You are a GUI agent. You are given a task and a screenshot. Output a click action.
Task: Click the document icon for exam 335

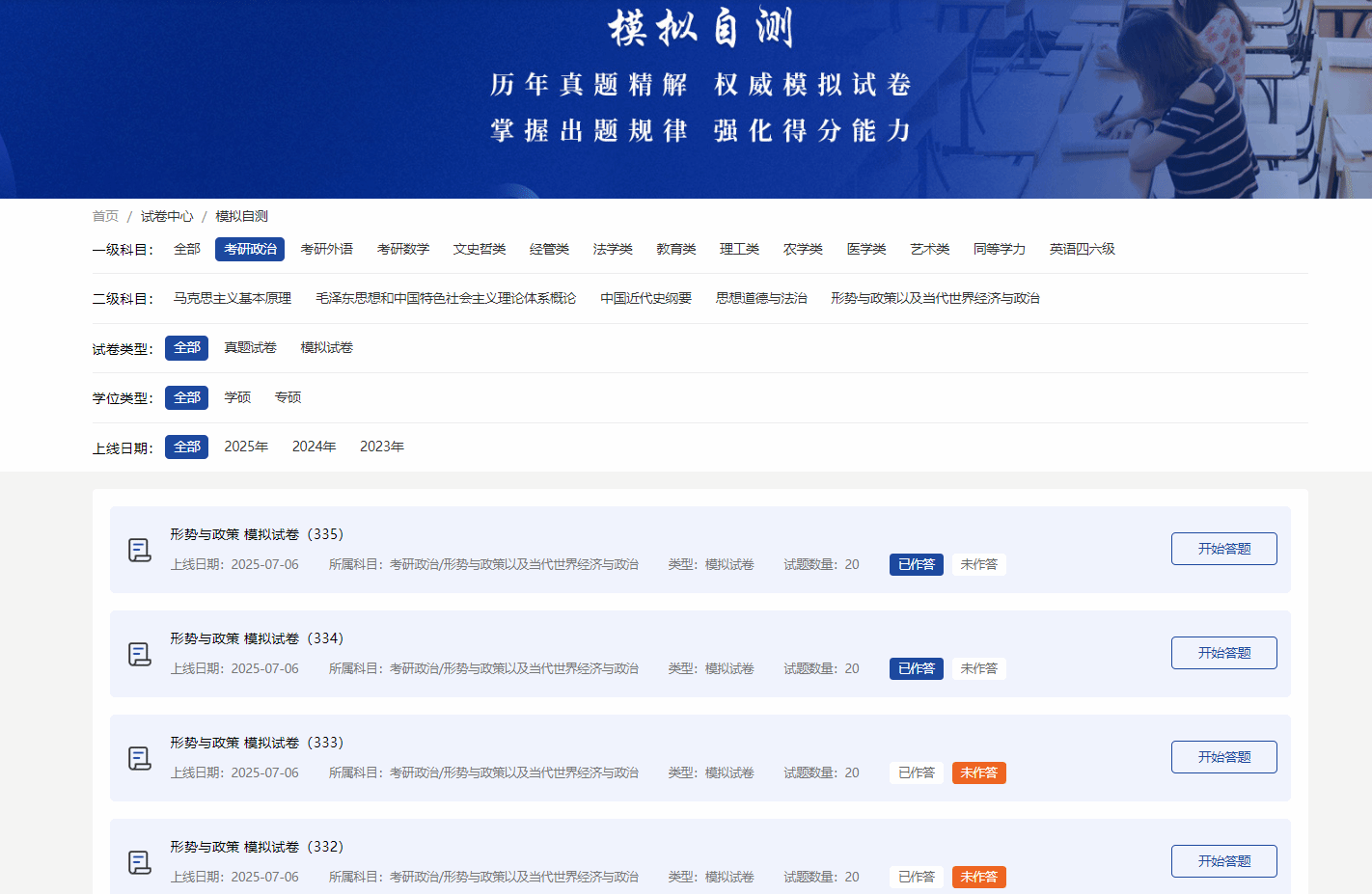pyautogui.click(x=140, y=550)
